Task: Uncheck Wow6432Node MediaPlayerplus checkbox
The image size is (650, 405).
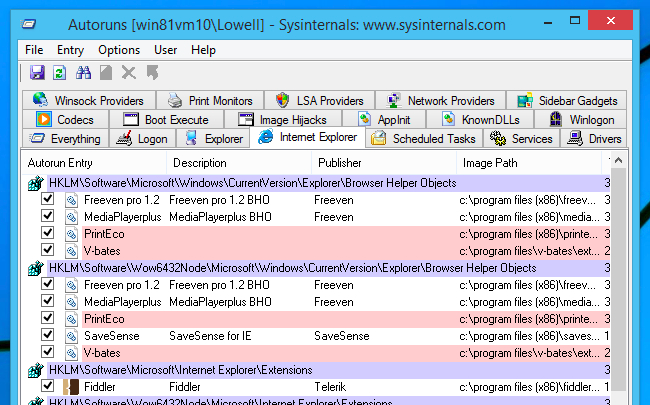Action: (x=48, y=301)
